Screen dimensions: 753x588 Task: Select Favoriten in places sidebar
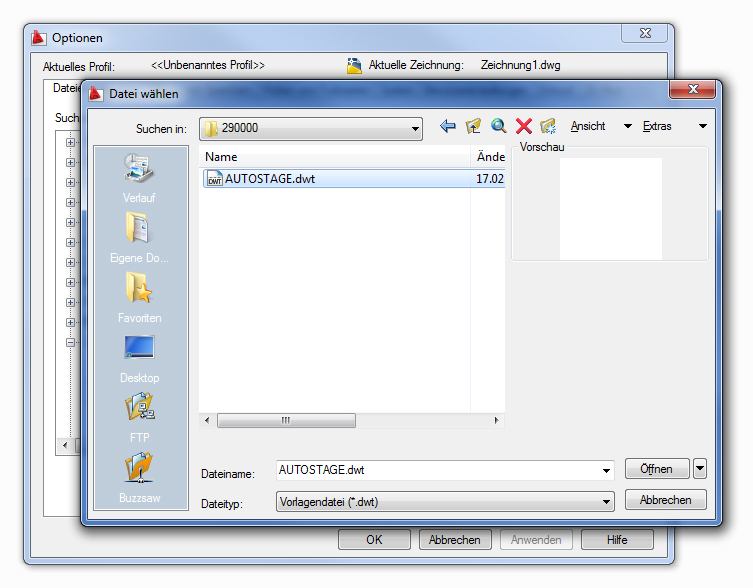coord(139,298)
